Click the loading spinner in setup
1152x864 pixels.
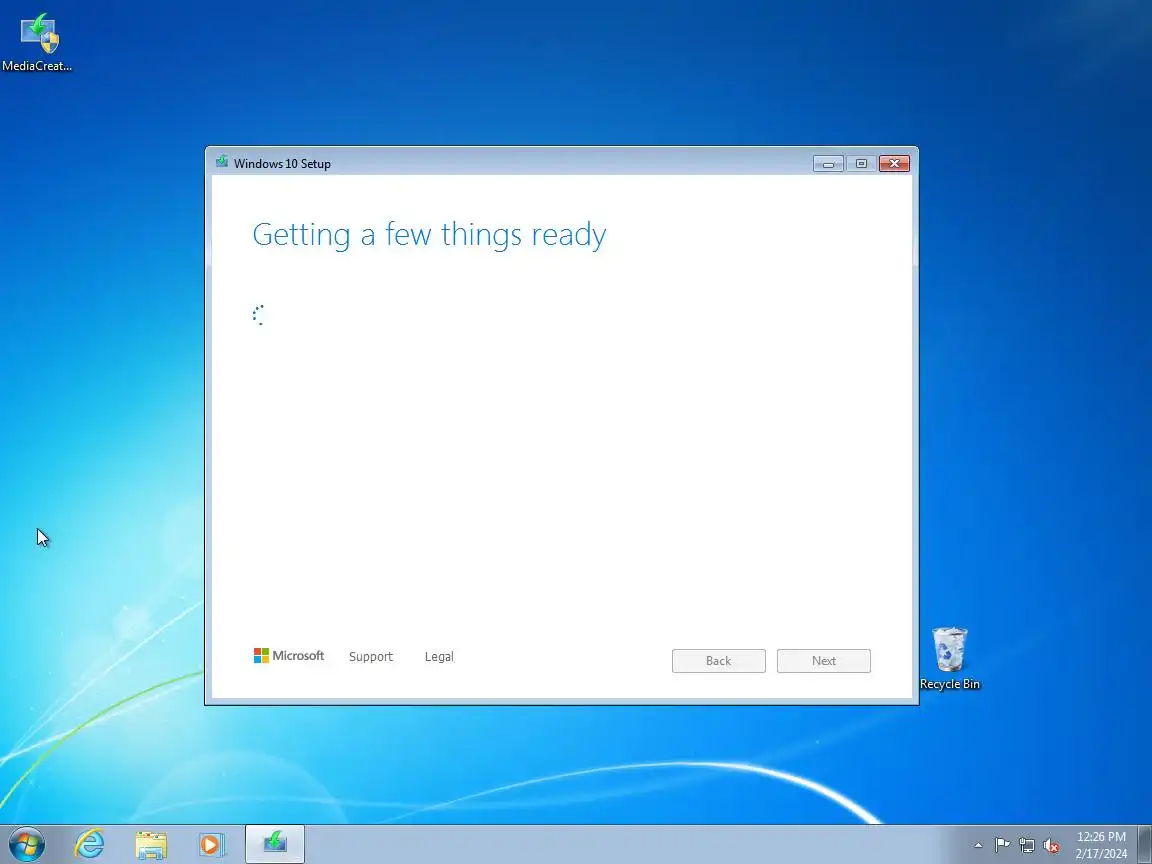point(259,315)
